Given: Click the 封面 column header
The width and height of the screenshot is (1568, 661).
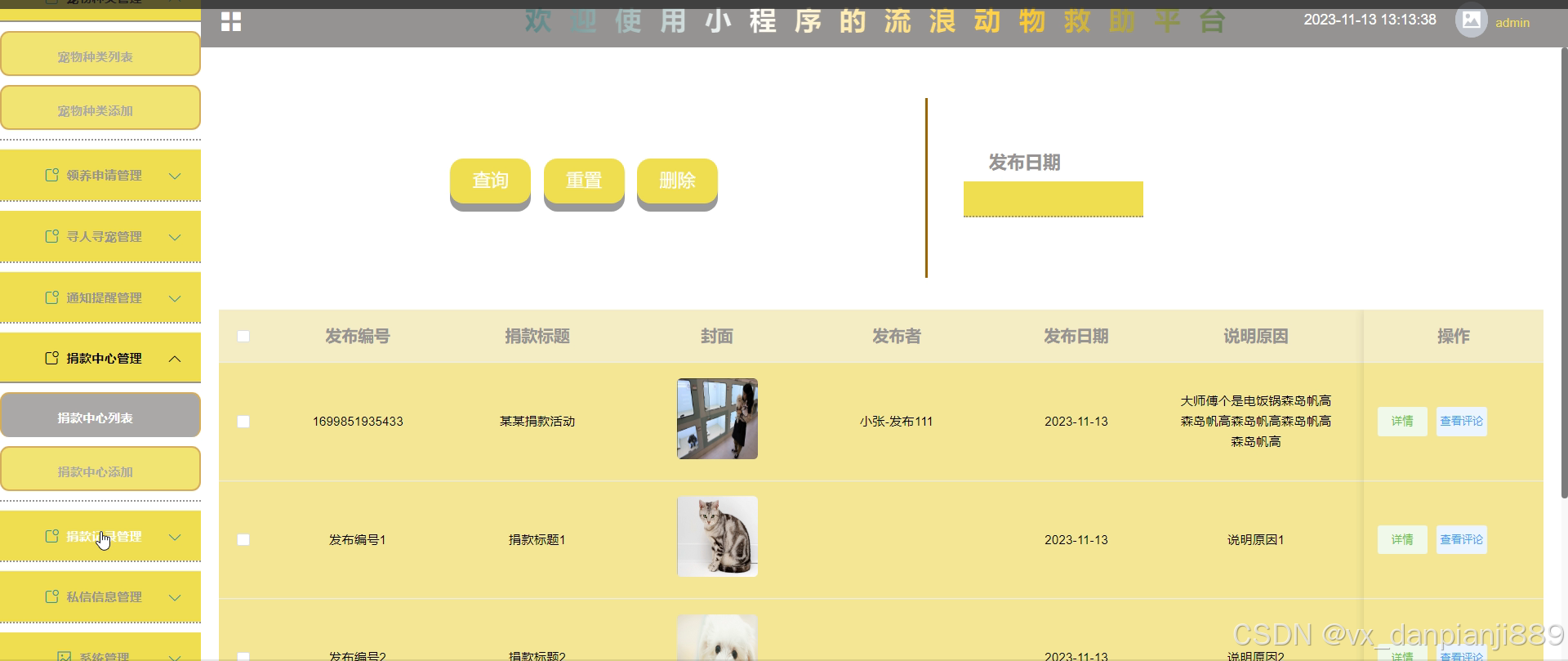Looking at the screenshot, I should tap(717, 336).
